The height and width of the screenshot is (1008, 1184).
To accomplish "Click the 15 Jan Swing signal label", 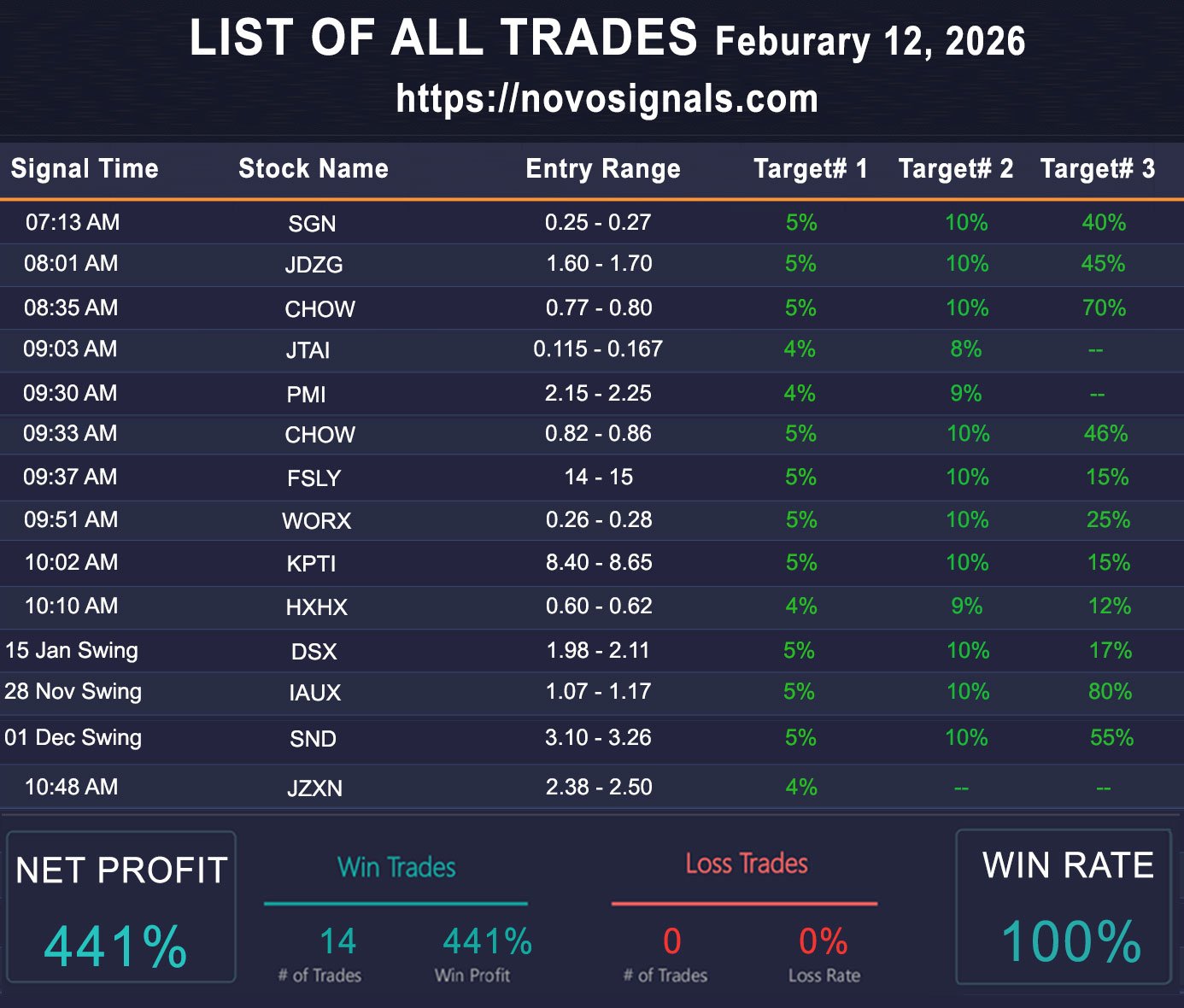I will click(x=72, y=651).
